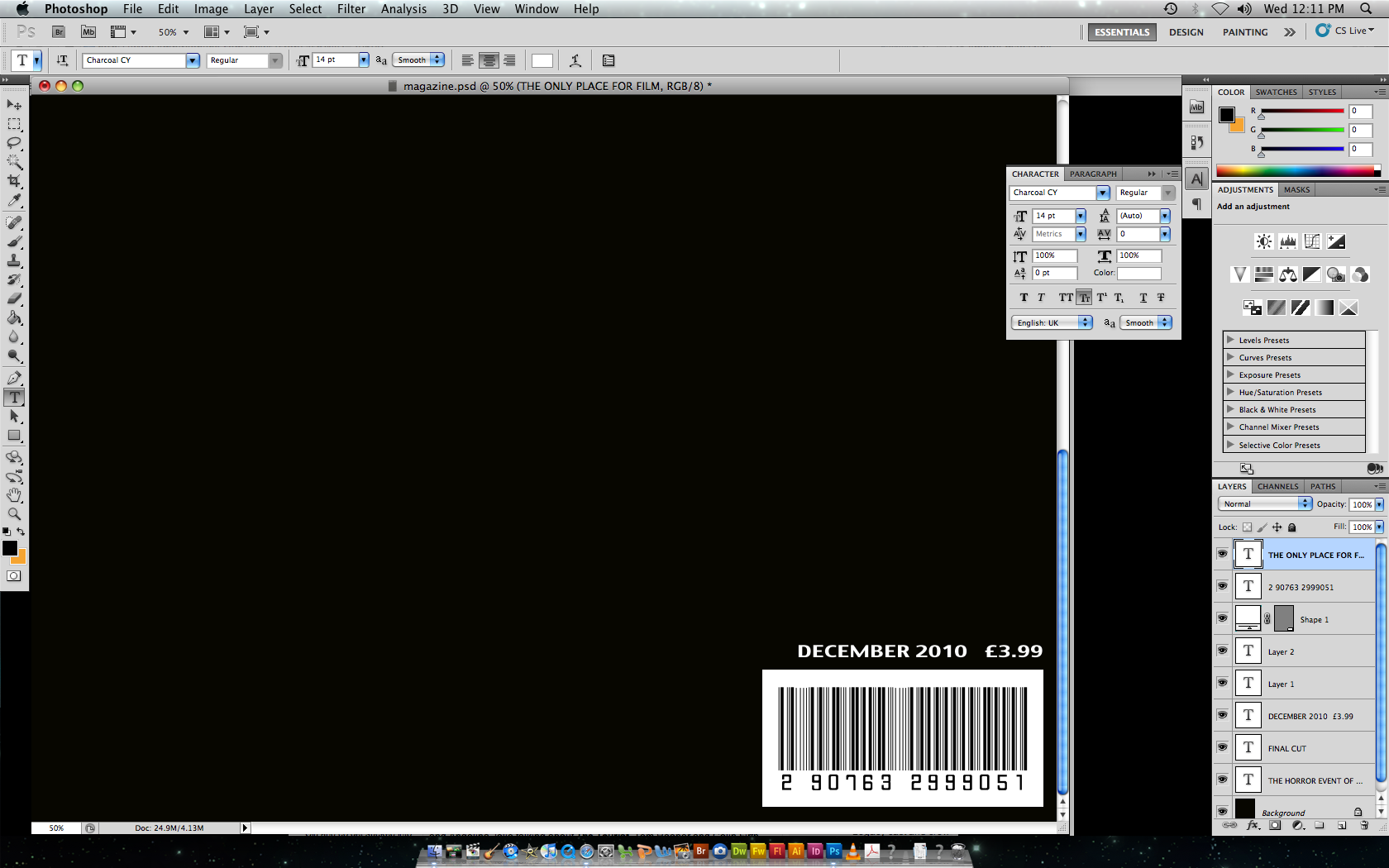The width and height of the screenshot is (1389, 868).
Task: Click the foreground color swatch in Color panel
Action: [1227, 114]
